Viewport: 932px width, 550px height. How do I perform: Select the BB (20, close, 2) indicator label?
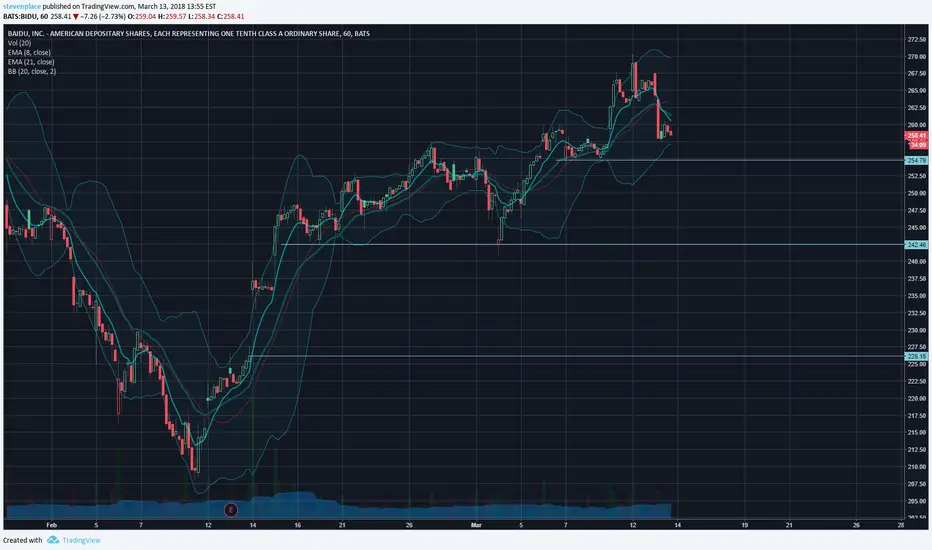click(32, 71)
